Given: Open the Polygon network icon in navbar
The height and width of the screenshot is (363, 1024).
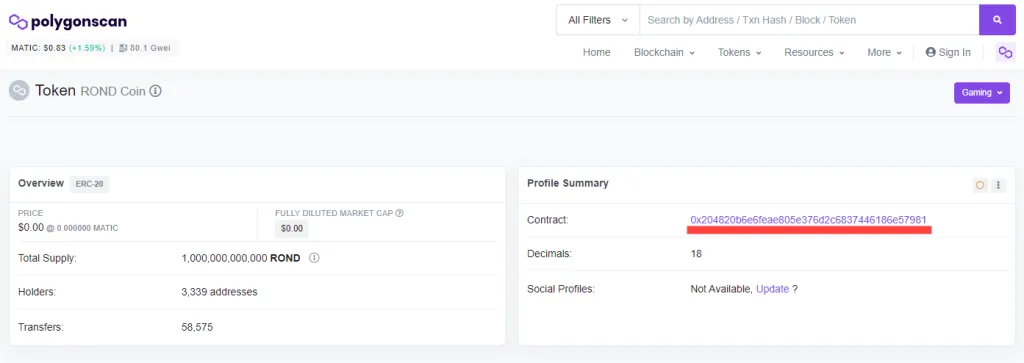Looking at the screenshot, I should tap(1005, 52).
